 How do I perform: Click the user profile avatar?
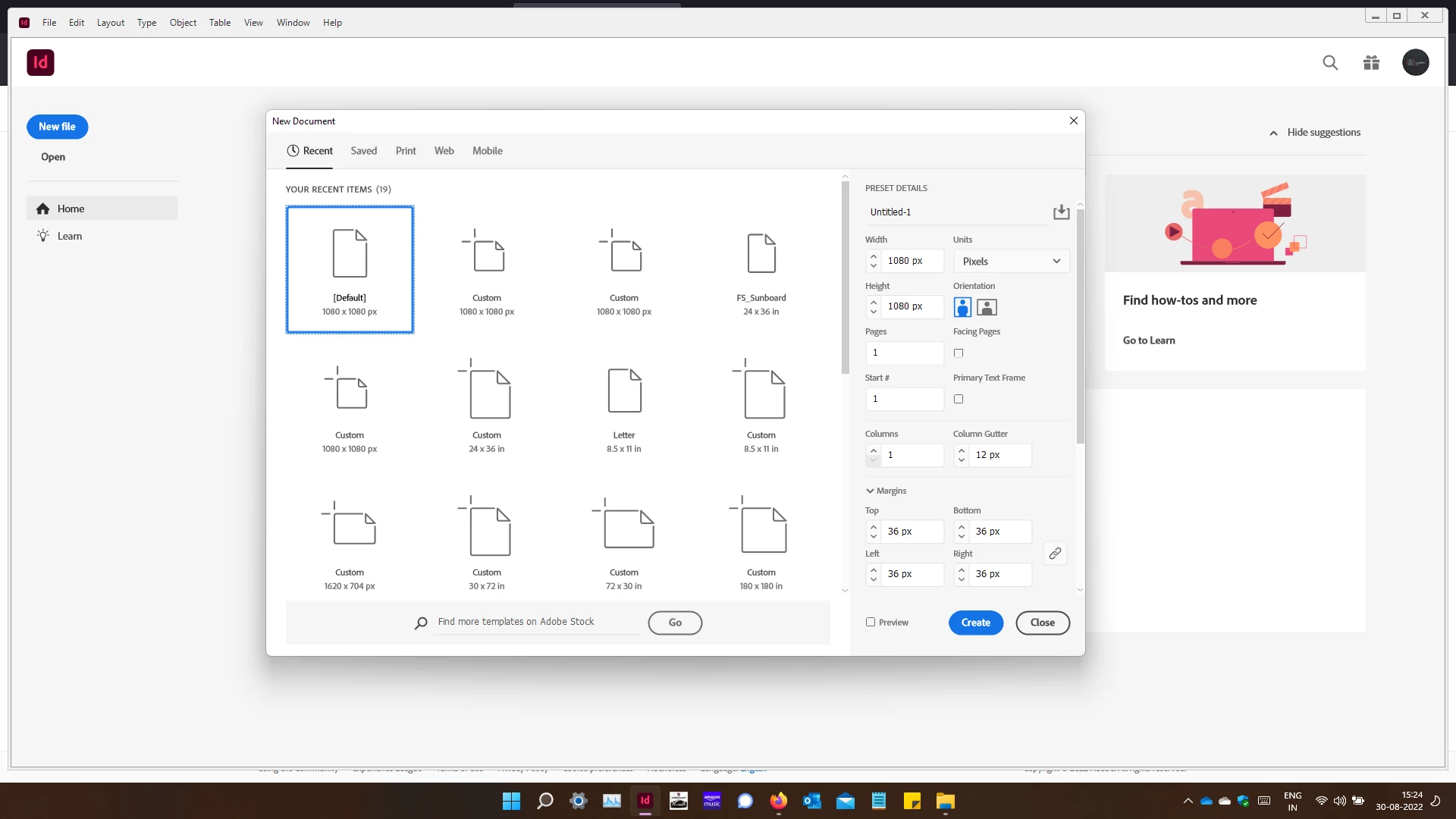point(1415,63)
